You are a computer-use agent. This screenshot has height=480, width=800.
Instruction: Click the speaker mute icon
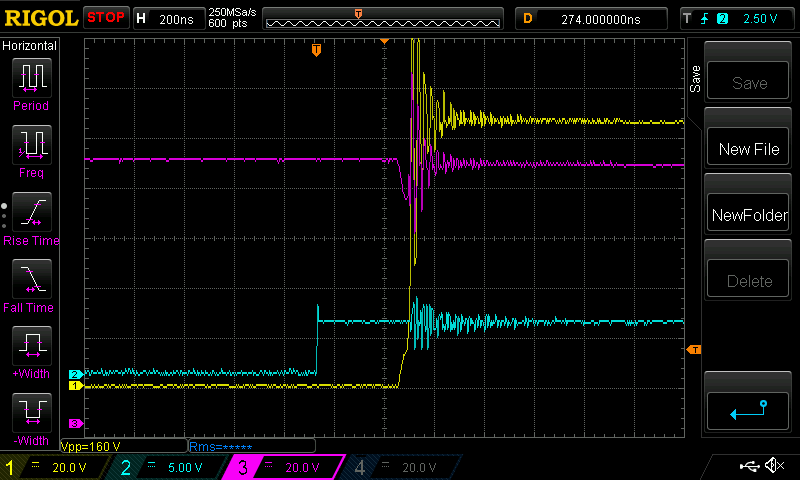(774, 466)
